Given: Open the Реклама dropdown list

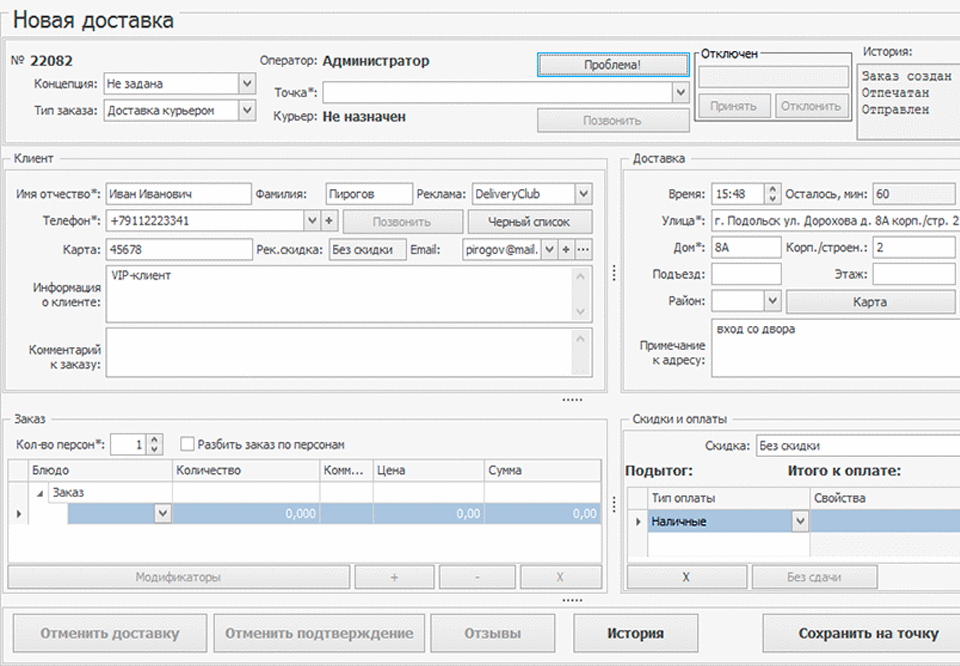Looking at the screenshot, I should click(x=584, y=193).
